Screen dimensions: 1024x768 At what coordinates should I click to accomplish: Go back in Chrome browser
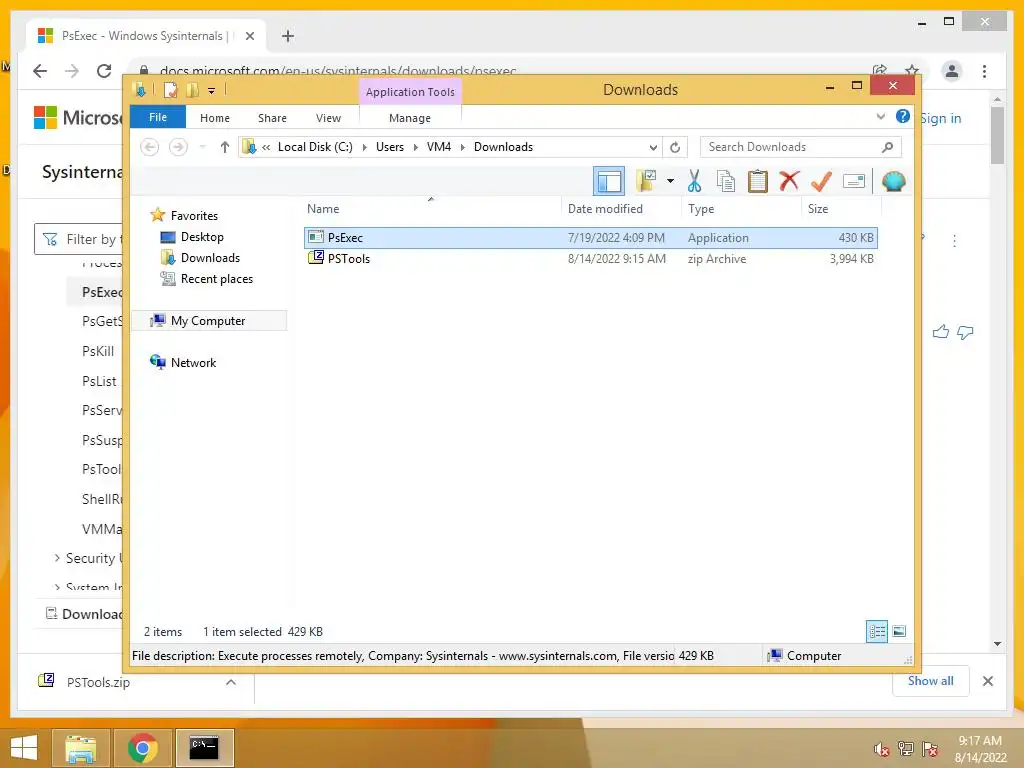tap(40, 71)
